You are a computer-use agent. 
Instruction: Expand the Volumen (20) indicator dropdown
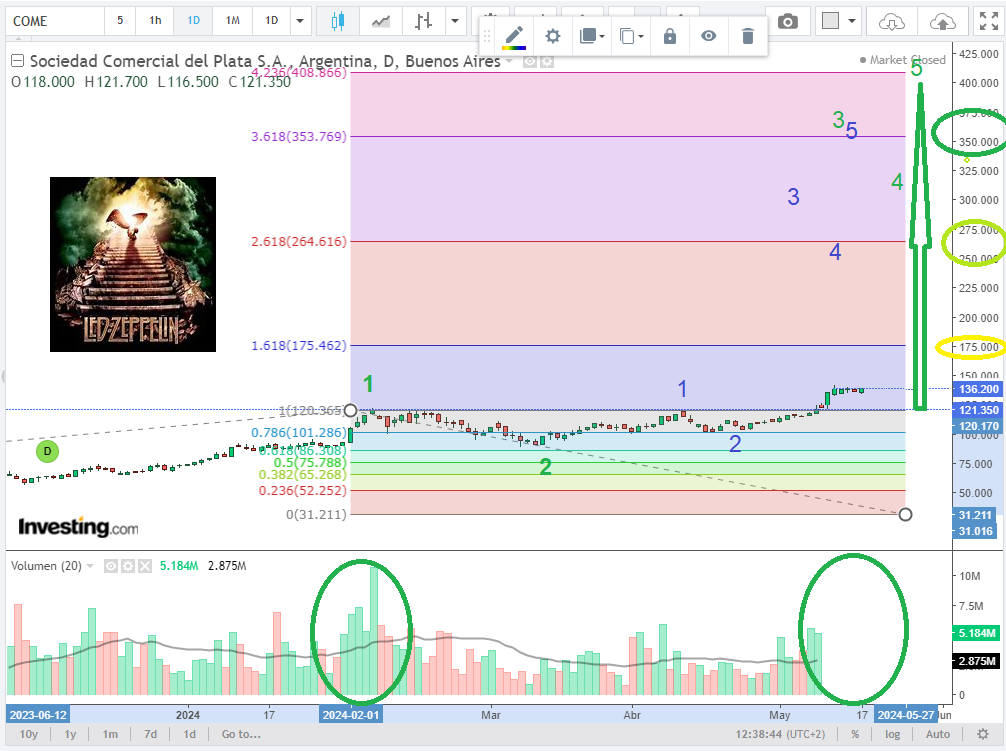point(90,566)
